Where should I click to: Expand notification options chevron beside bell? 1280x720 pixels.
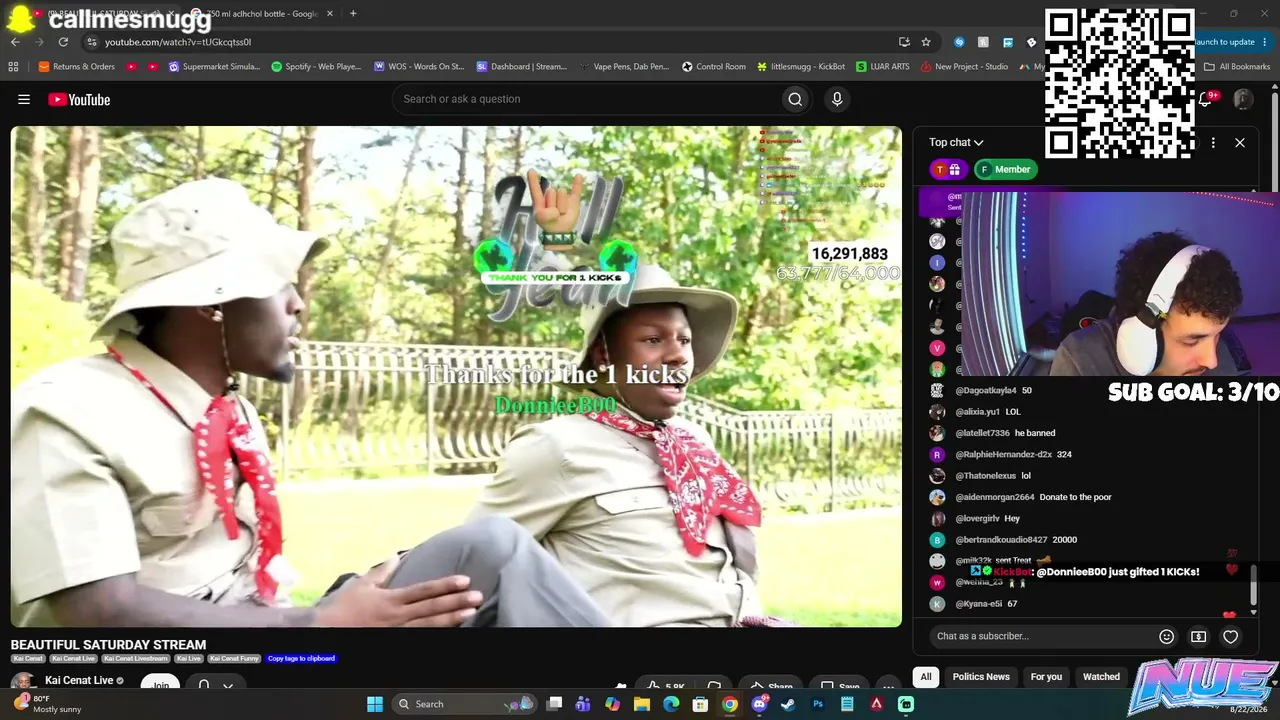click(x=228, y=686)
